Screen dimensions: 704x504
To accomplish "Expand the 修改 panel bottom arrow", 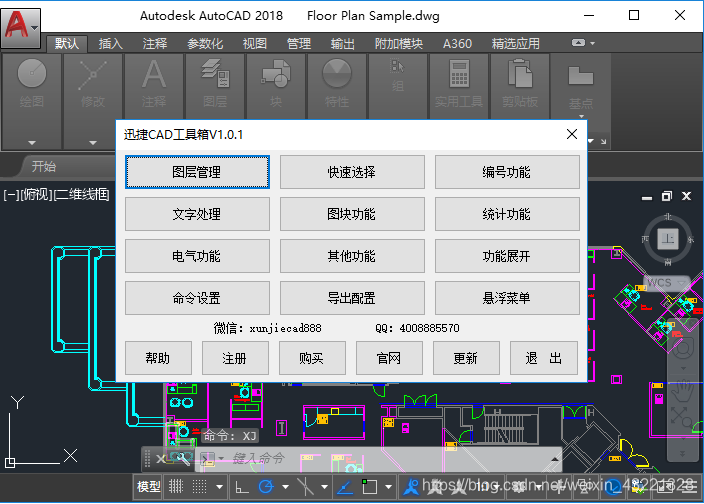I will click(92, 143).
